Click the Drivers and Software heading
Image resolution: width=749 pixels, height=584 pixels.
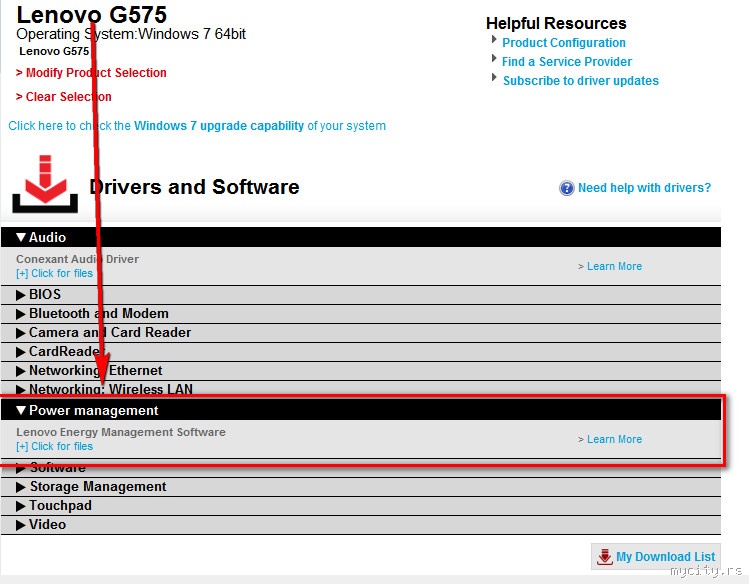click(194, 187)
